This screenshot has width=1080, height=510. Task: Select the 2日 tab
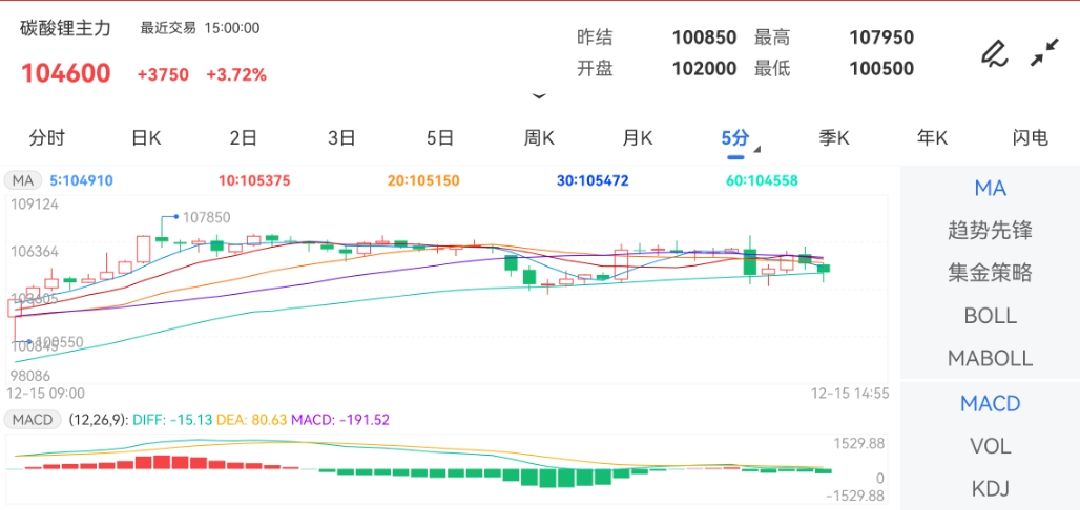click(243, 138)
